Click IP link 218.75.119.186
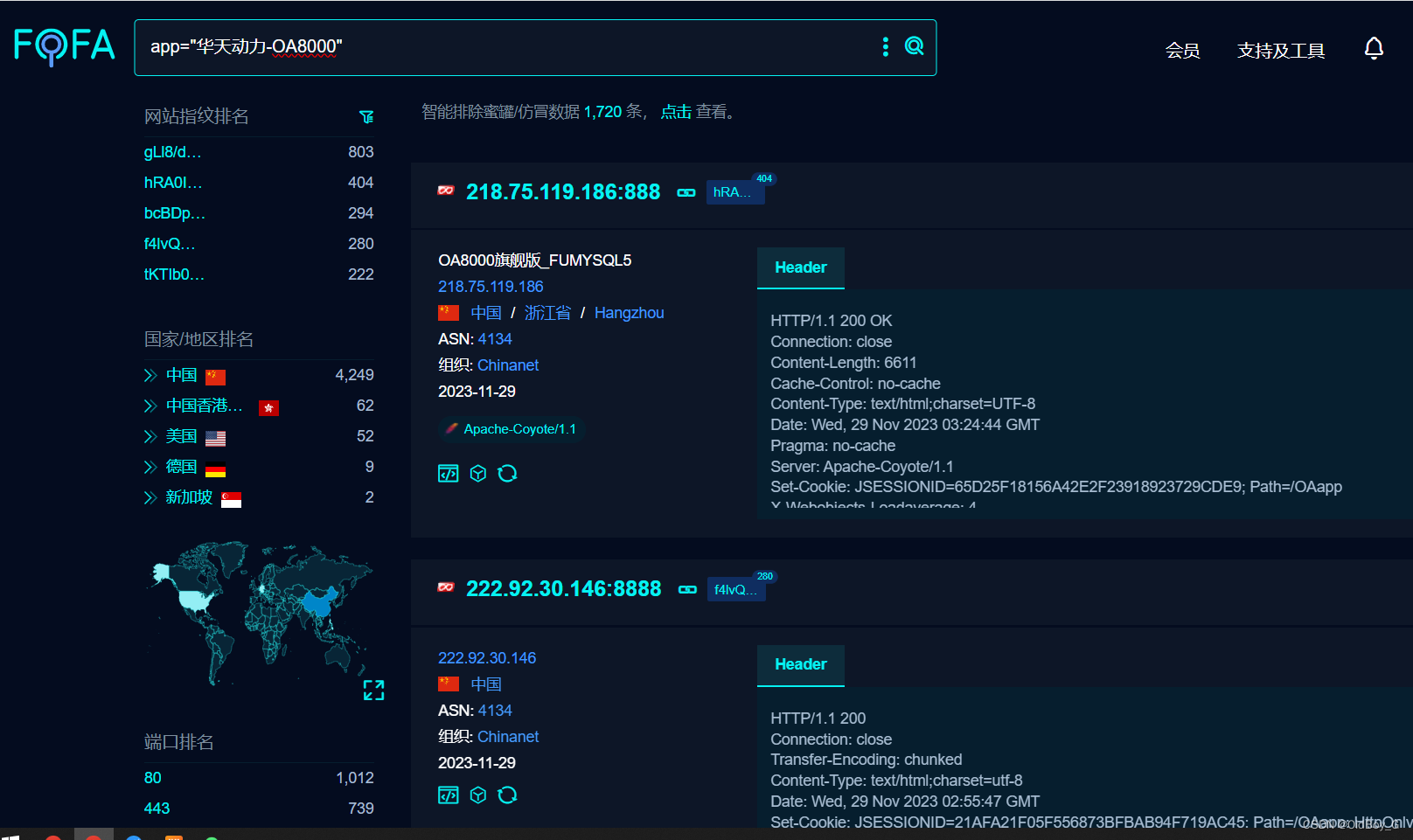This screenshot has height=840, width=1413. 491,287
